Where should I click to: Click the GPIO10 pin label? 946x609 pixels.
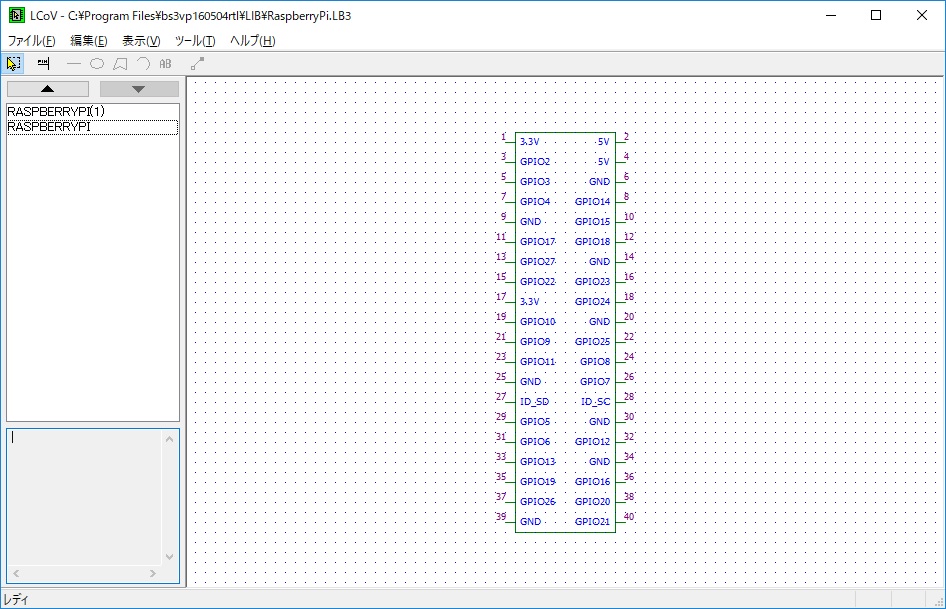tap(538, 322)
